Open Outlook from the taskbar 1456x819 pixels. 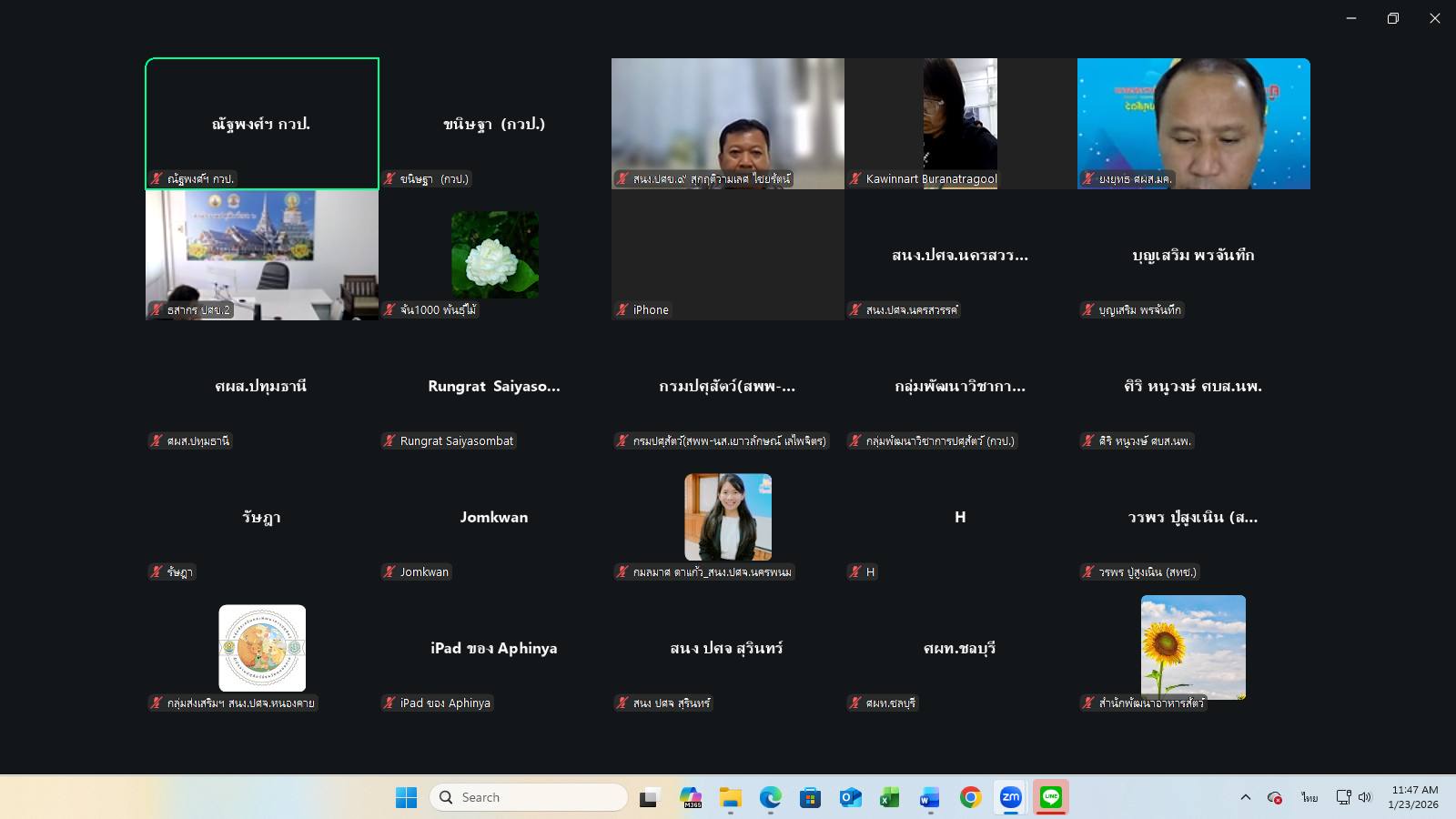tap(850, 798)
